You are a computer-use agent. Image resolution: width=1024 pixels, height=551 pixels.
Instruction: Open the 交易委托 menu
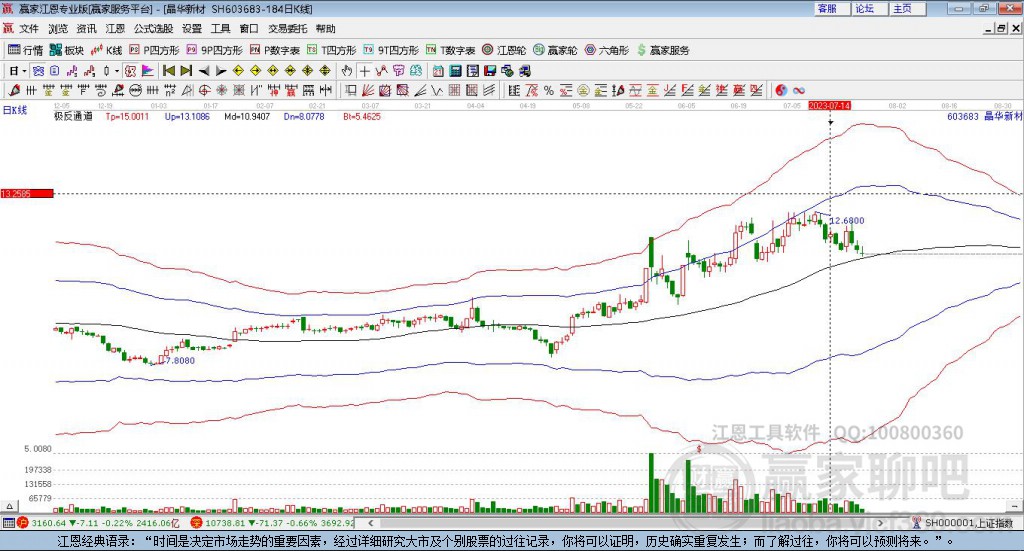point(288,29)
